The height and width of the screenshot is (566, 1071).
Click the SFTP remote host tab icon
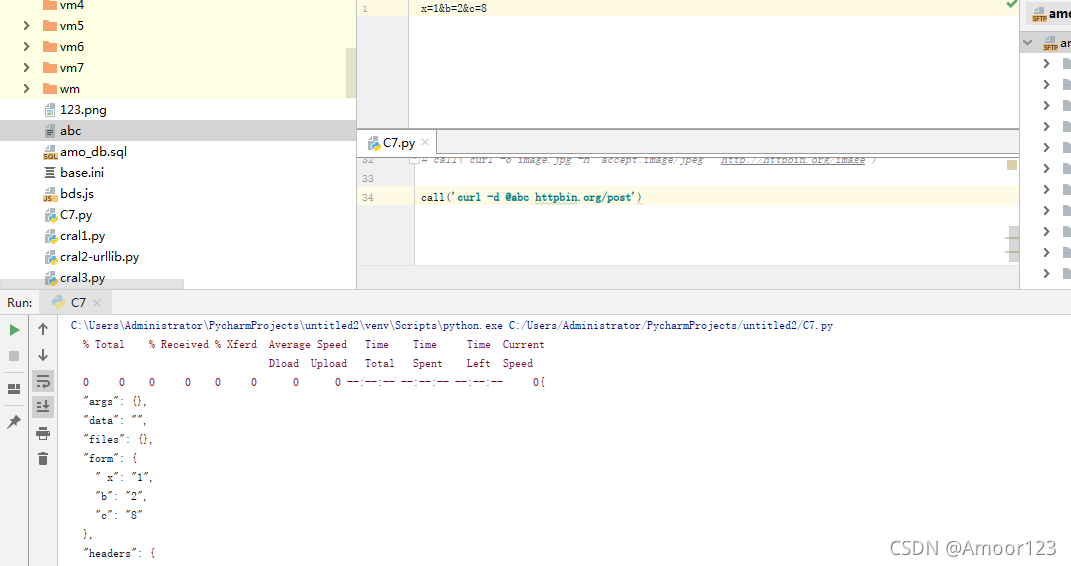point(1040,14)
